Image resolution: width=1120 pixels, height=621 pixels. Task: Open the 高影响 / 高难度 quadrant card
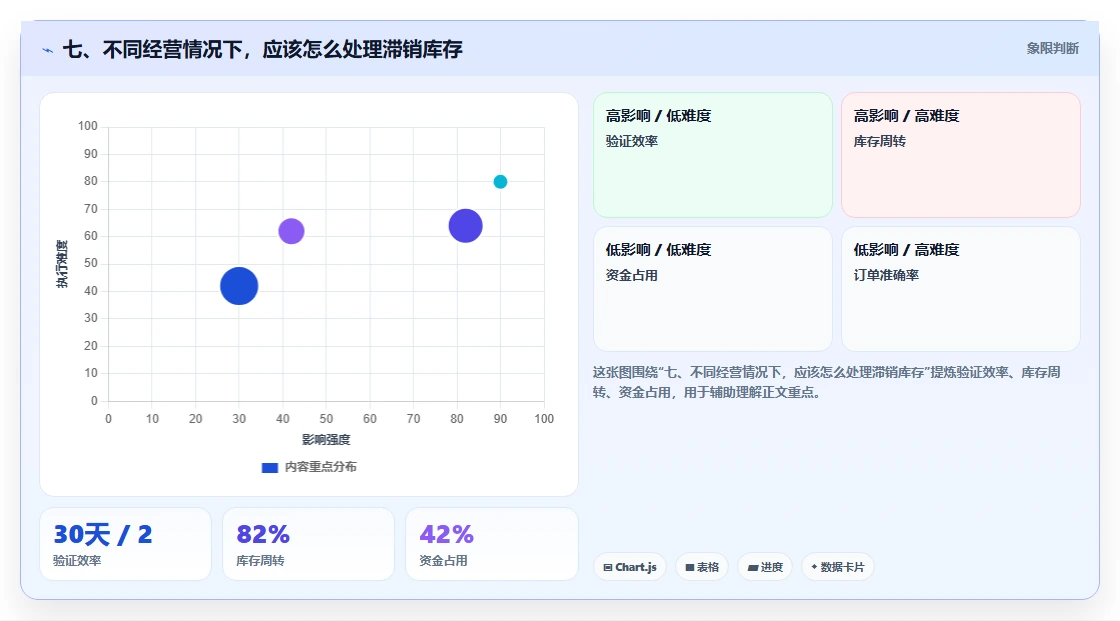961,155
